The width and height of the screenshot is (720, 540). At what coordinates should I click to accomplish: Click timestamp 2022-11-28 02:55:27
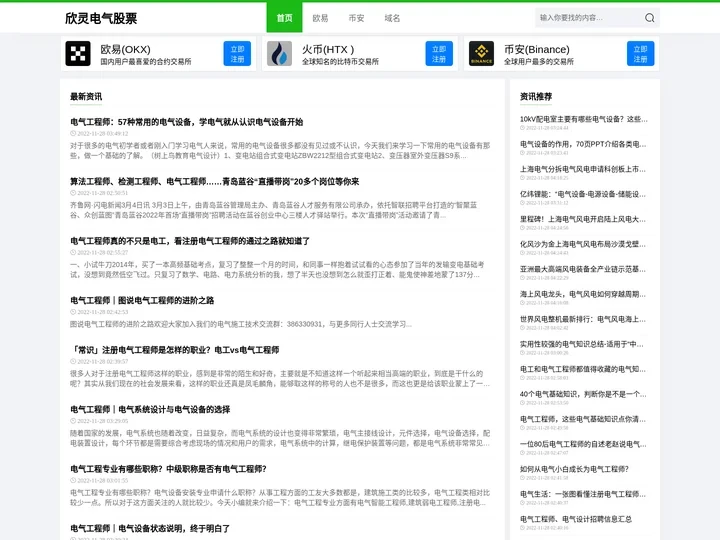click(x=103, y=253)
